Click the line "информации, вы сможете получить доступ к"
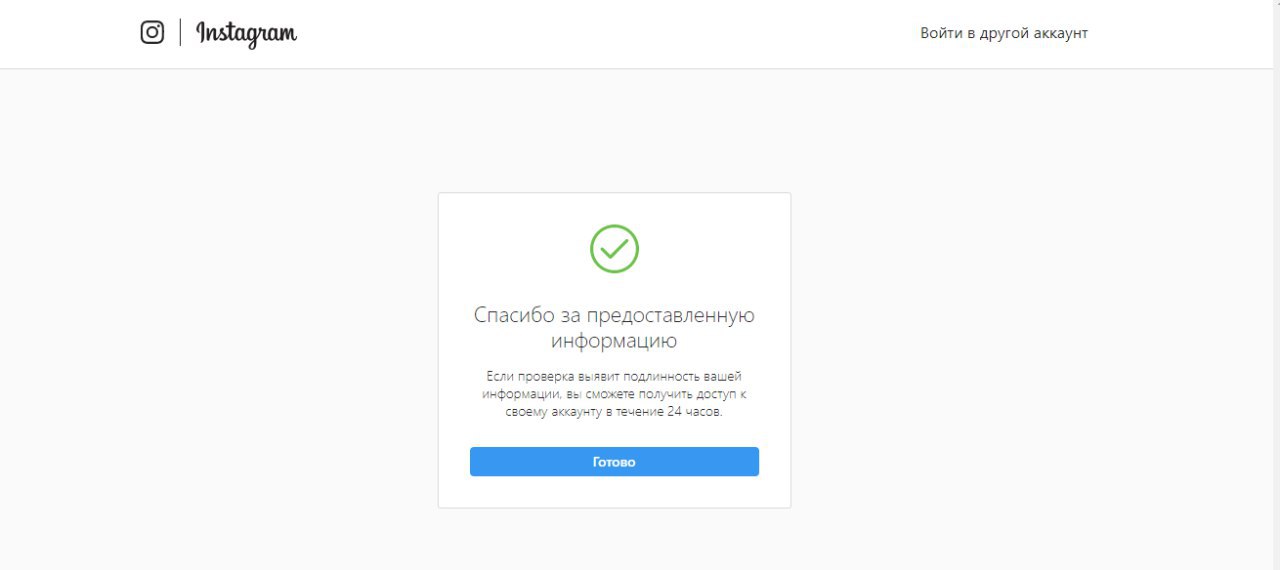 [x=614, y=394]
